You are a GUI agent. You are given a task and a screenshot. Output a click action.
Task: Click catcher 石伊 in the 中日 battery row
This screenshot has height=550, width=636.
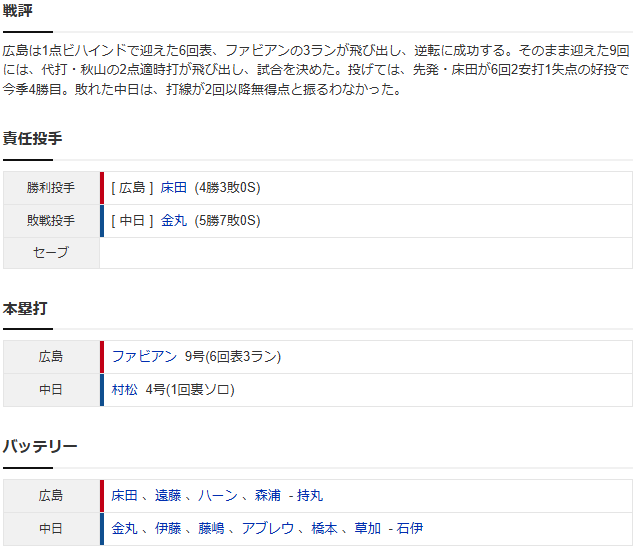coord(410,528)
